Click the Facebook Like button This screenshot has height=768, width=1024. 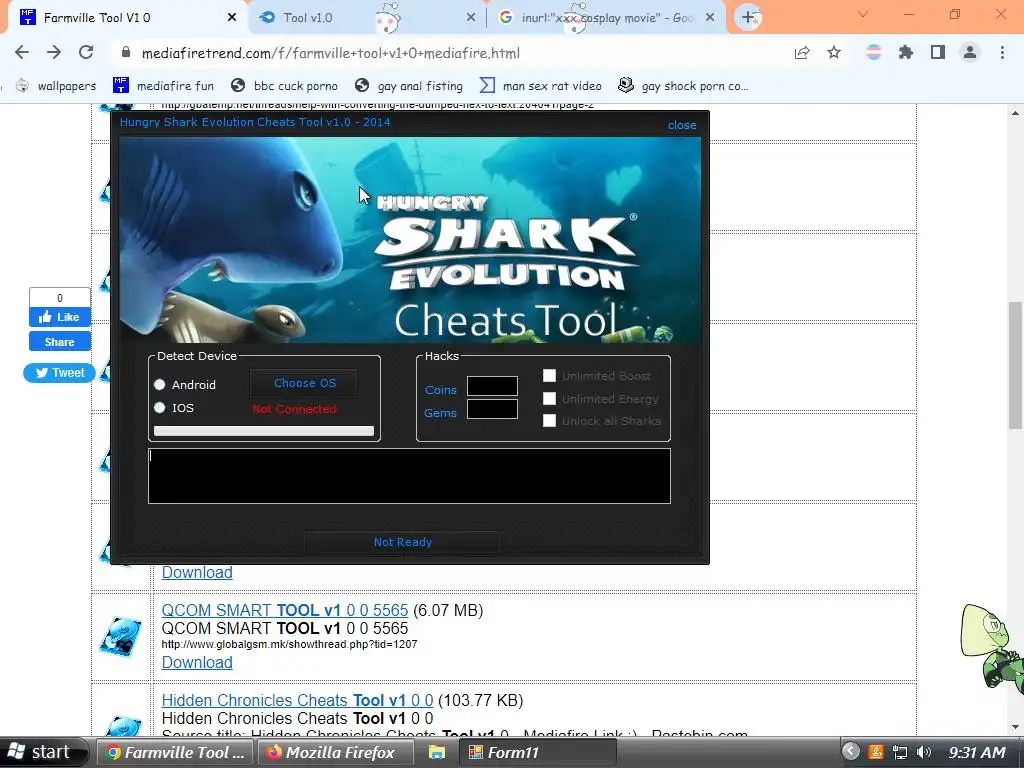pos(59,317)
